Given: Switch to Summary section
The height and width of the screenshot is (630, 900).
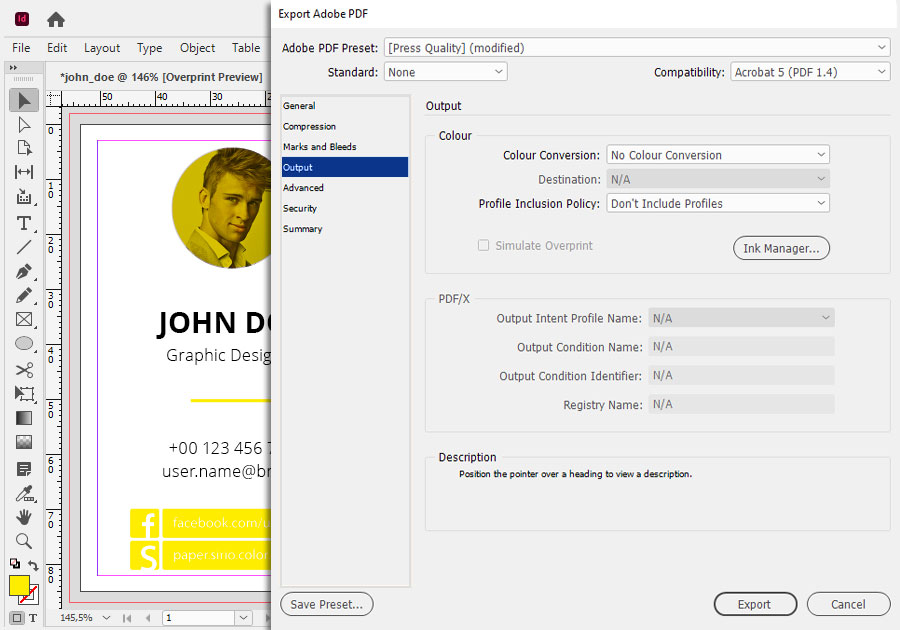Looking at the screenshot, I should (x=345, y=229).
